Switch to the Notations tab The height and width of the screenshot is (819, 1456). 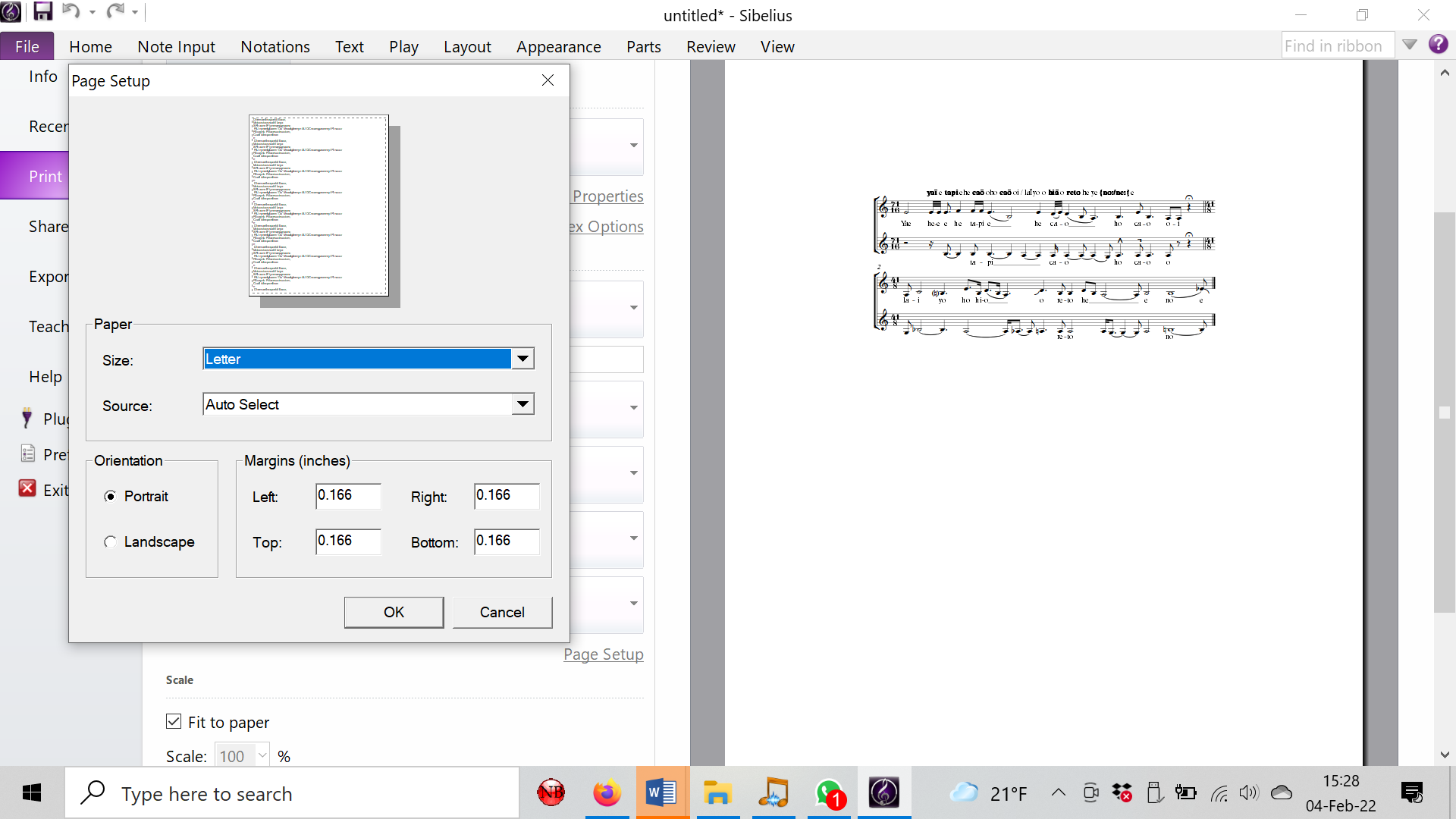[x=275, y=46]
